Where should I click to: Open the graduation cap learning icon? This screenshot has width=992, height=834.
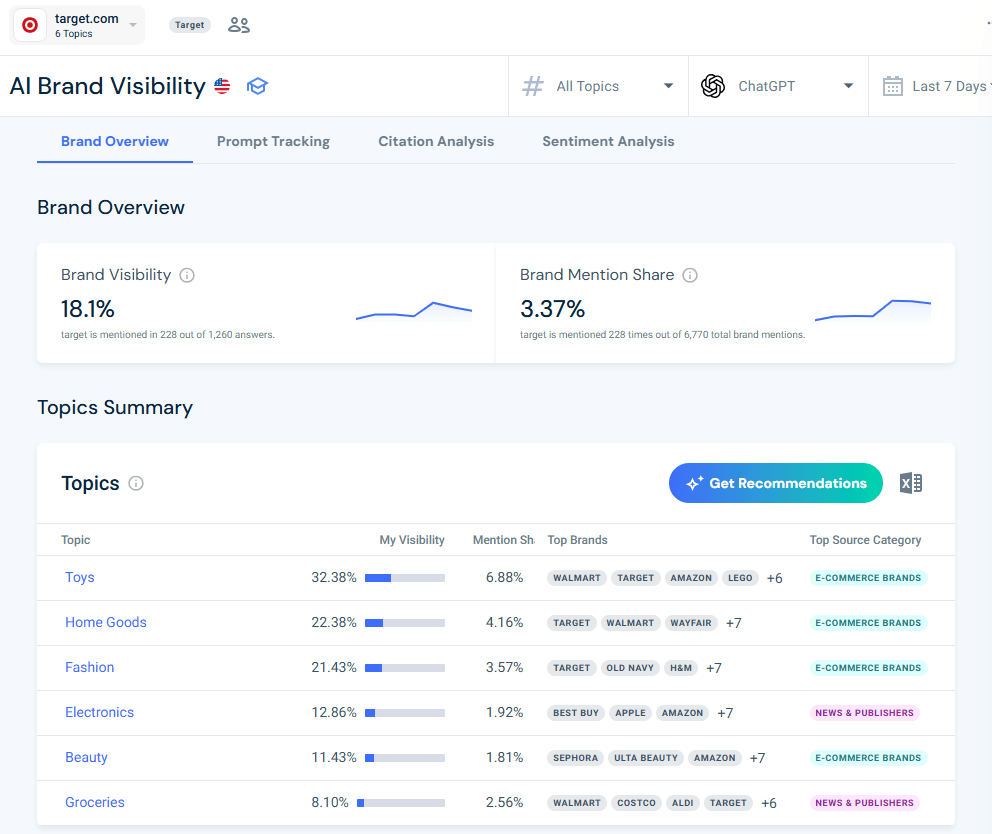257,86
